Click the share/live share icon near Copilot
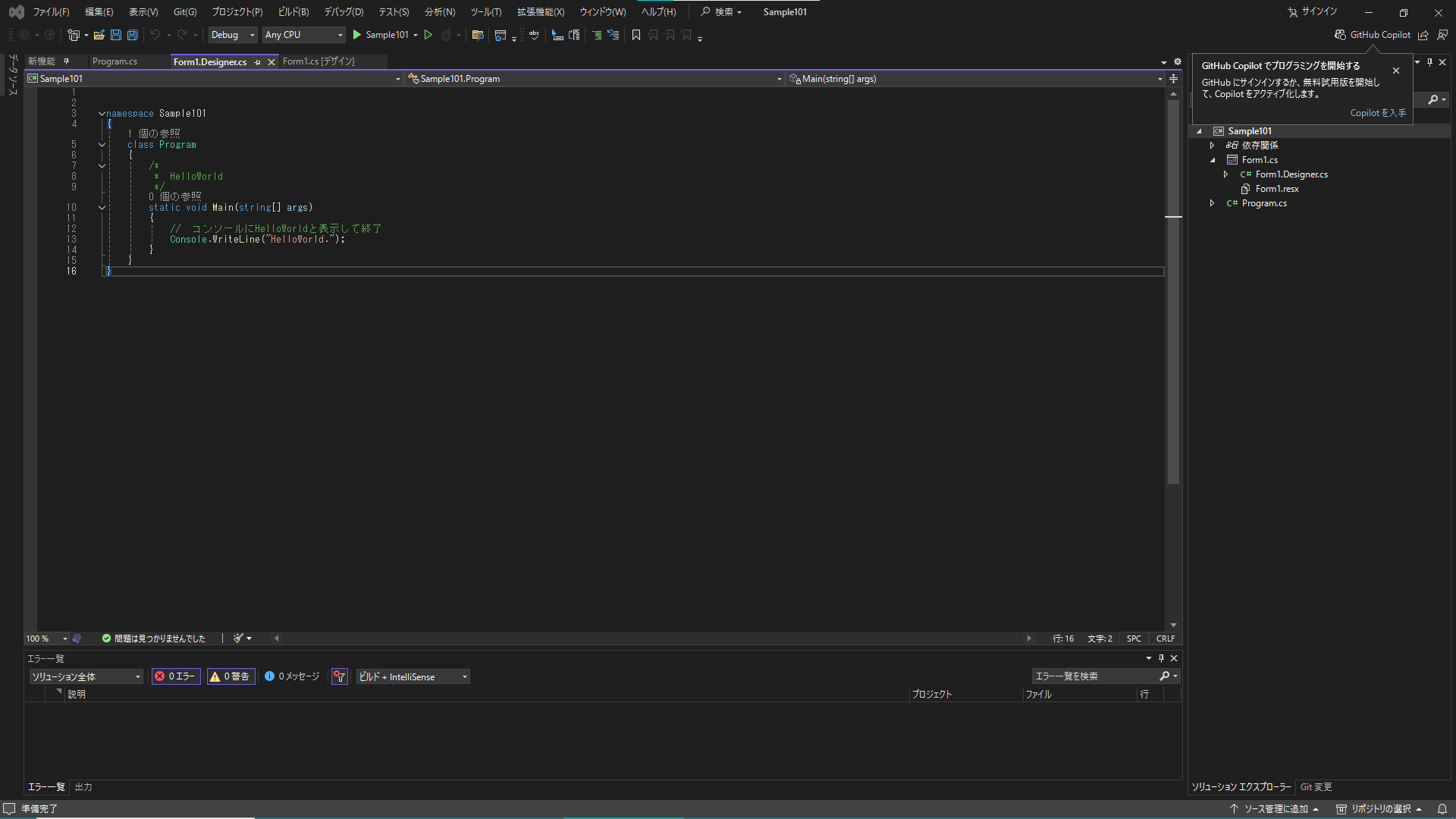This screenshot has height=819, width=1456. pos(1423,35)
